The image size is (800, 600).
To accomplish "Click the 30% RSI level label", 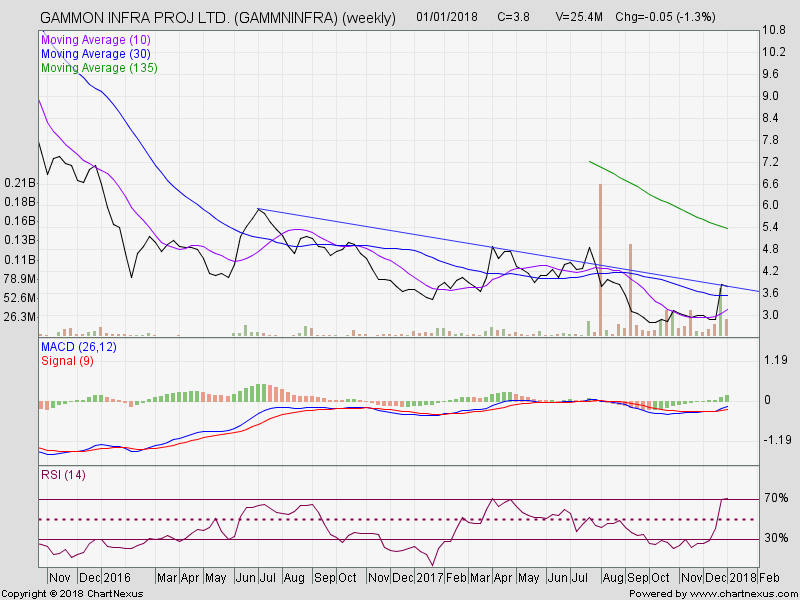I will pyautogui.click(x=776, y=538).
